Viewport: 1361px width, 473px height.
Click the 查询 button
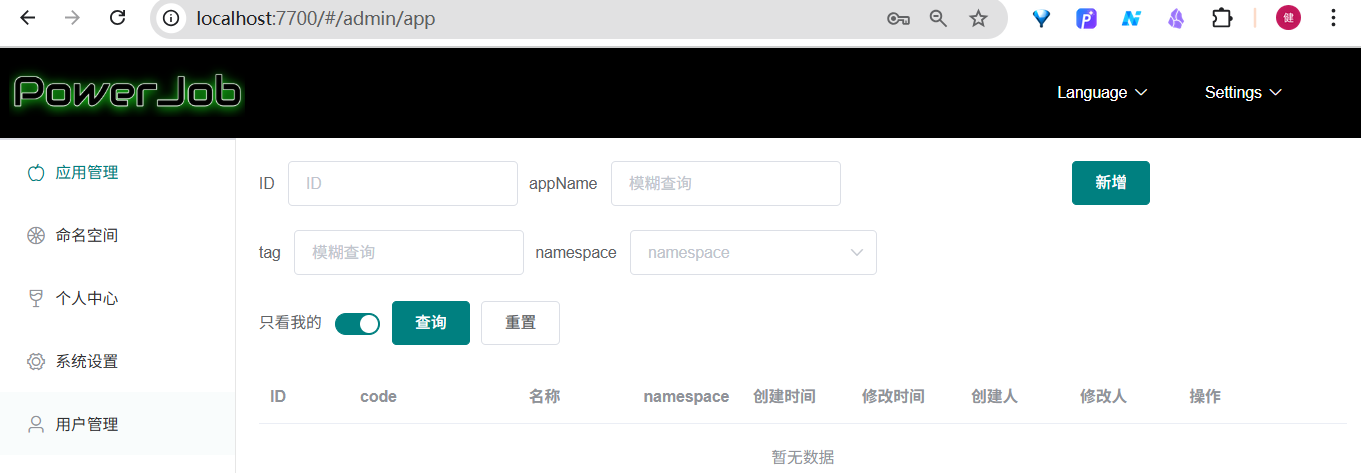431,323
